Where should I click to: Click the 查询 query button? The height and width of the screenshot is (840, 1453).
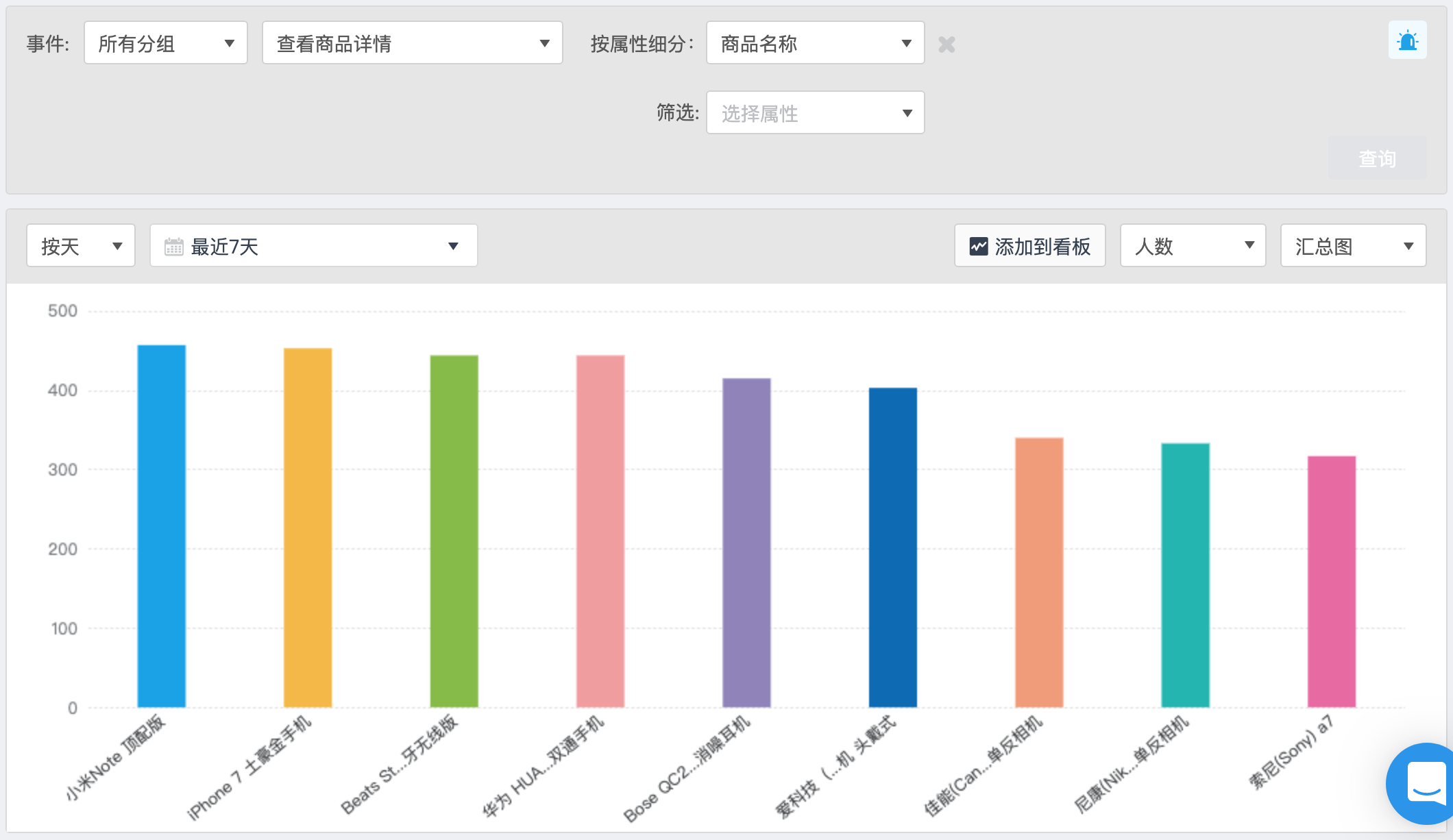pyautogui.click(x=1378, y=159)
